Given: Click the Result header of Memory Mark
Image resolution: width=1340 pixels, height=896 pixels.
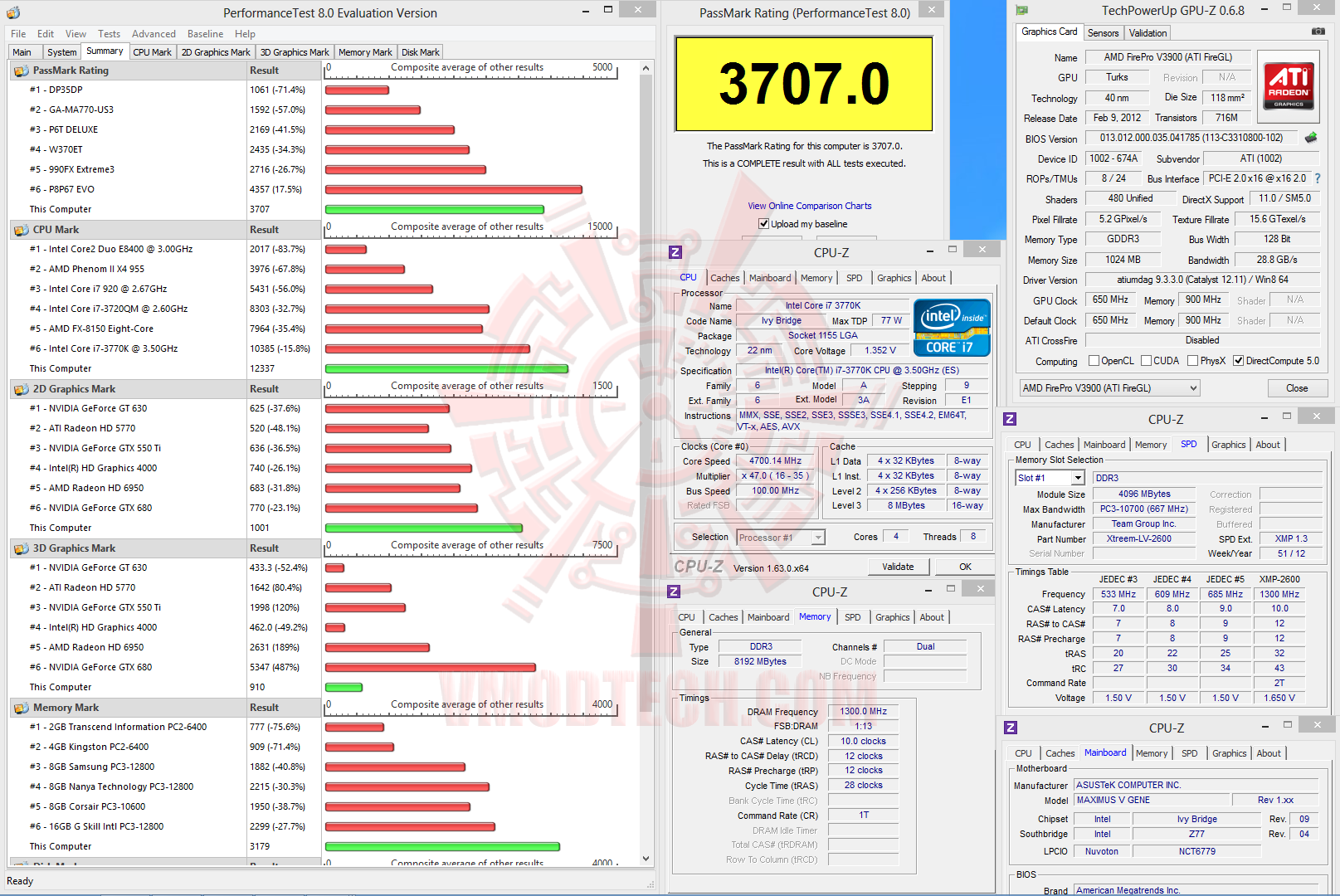Looking at the screenshot, I should tap(283, 708).
